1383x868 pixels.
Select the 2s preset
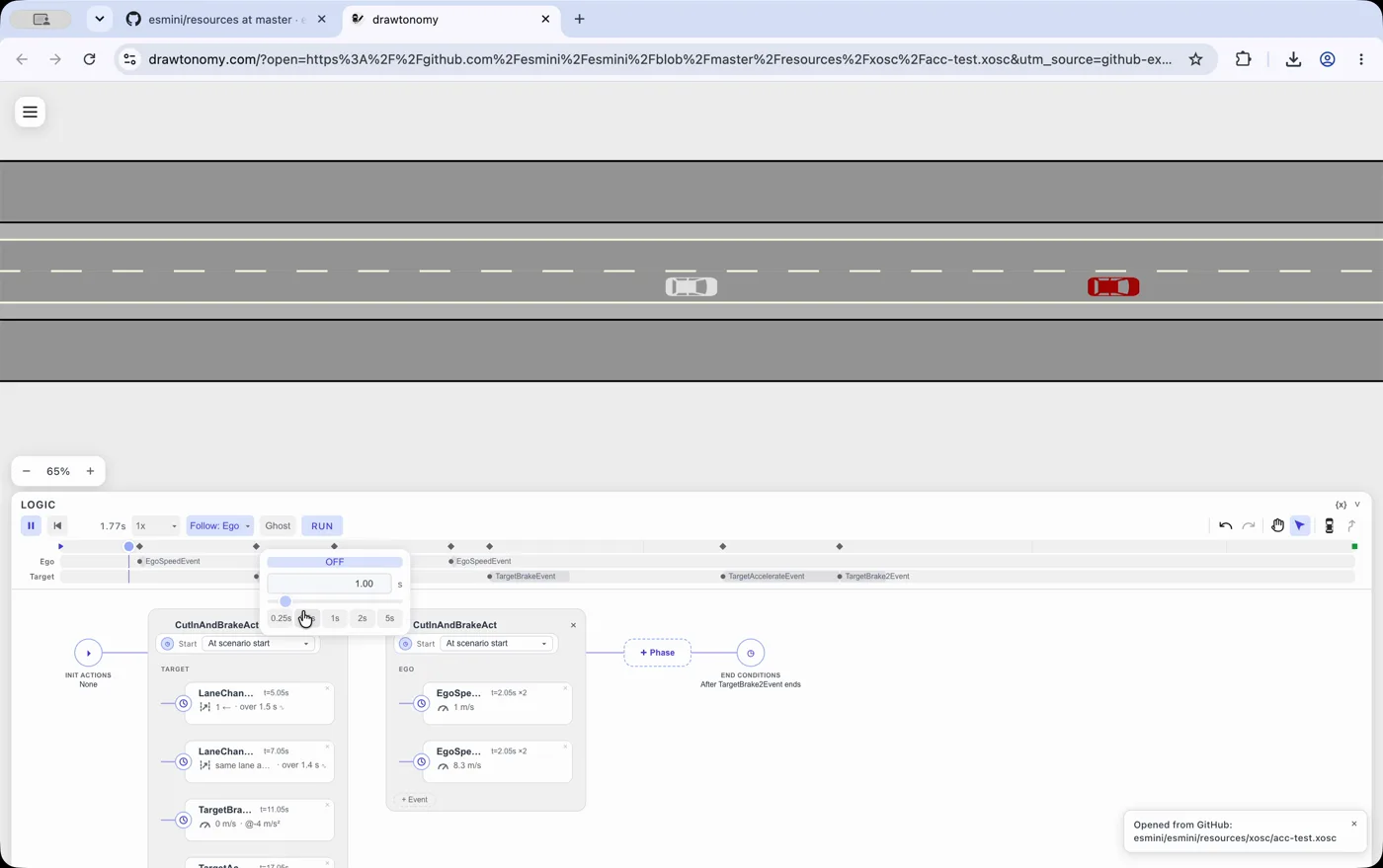(363, 618)
